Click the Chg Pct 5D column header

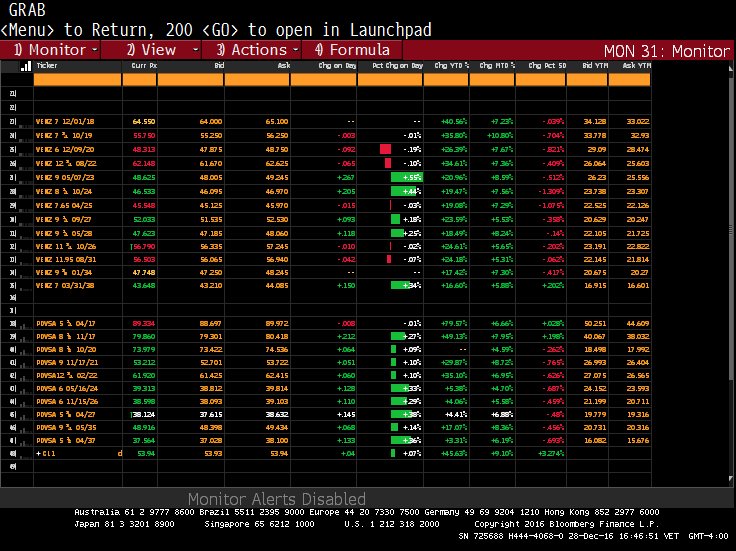click(x=547, y=66)
